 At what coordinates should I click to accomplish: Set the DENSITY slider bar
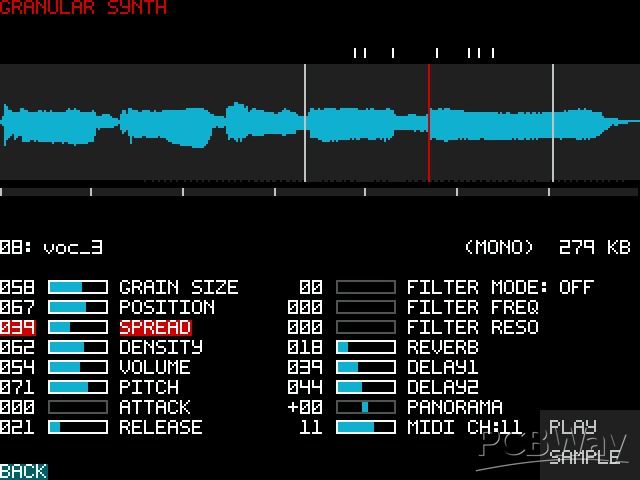tap(78, 347)
